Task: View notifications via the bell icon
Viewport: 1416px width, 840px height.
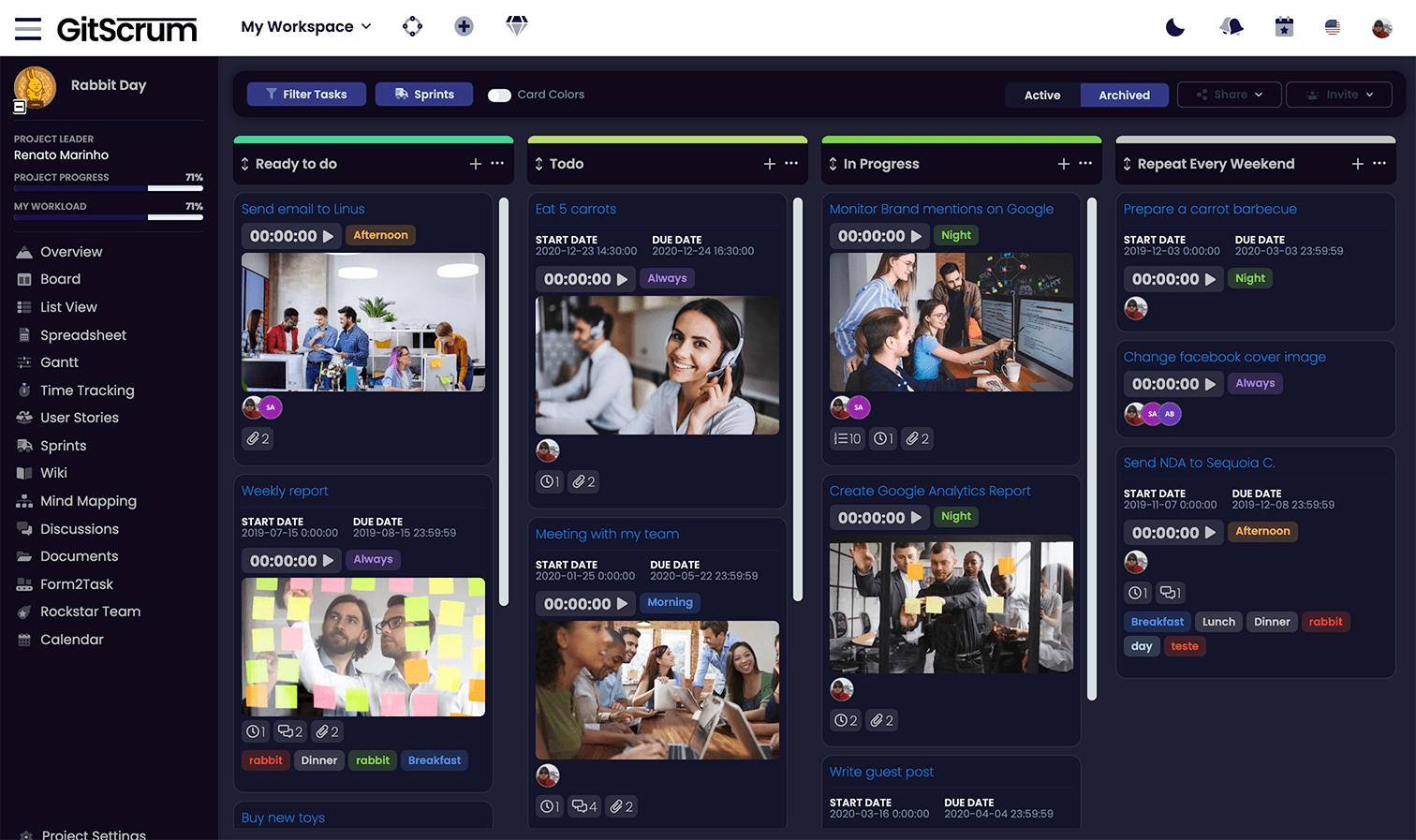Action: coord(1231,27)
